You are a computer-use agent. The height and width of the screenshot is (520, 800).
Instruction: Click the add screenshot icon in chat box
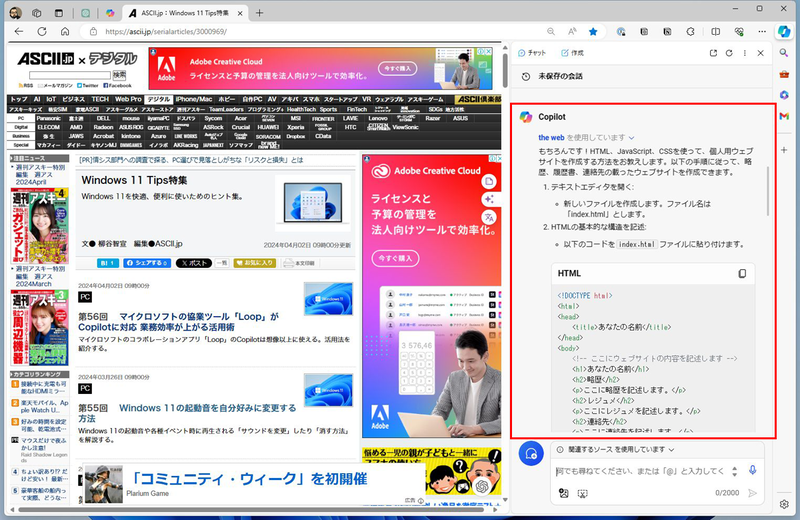click(582, 492)
